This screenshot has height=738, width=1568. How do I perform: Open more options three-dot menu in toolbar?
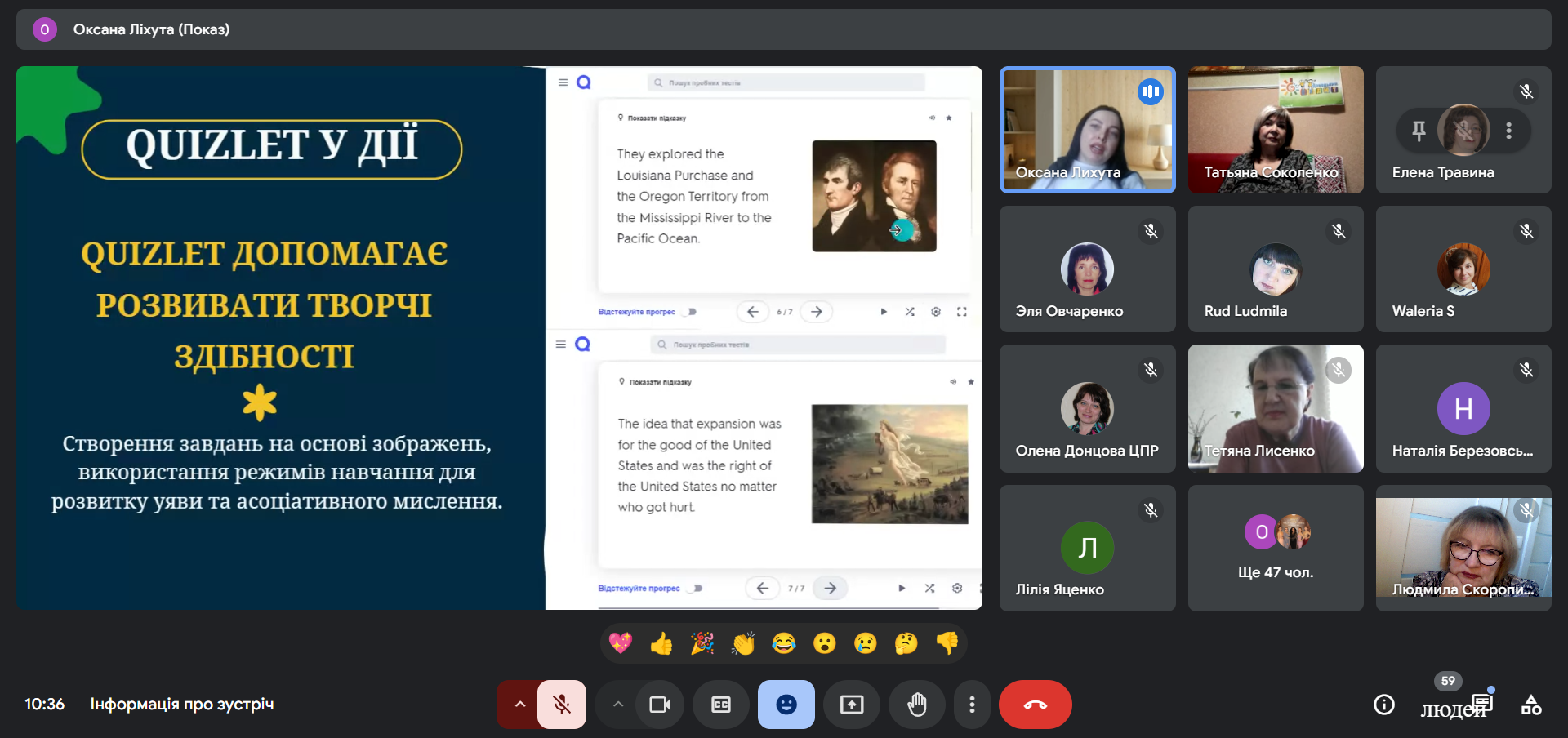coord(972,705)
